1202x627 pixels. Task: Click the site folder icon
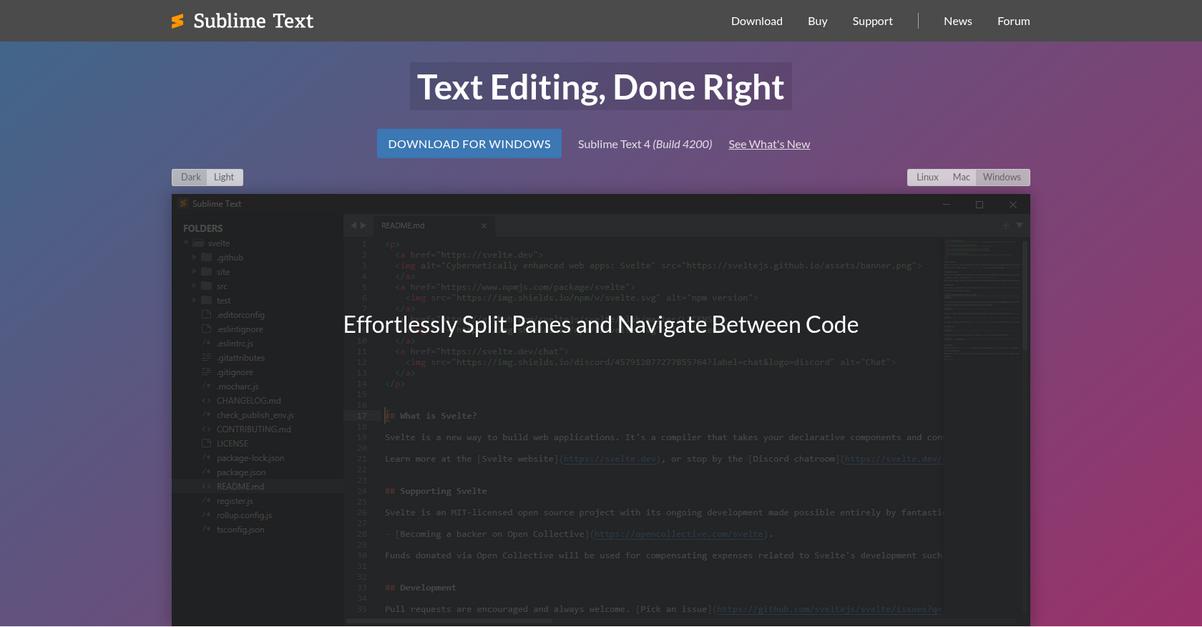(x=207, y=272)
